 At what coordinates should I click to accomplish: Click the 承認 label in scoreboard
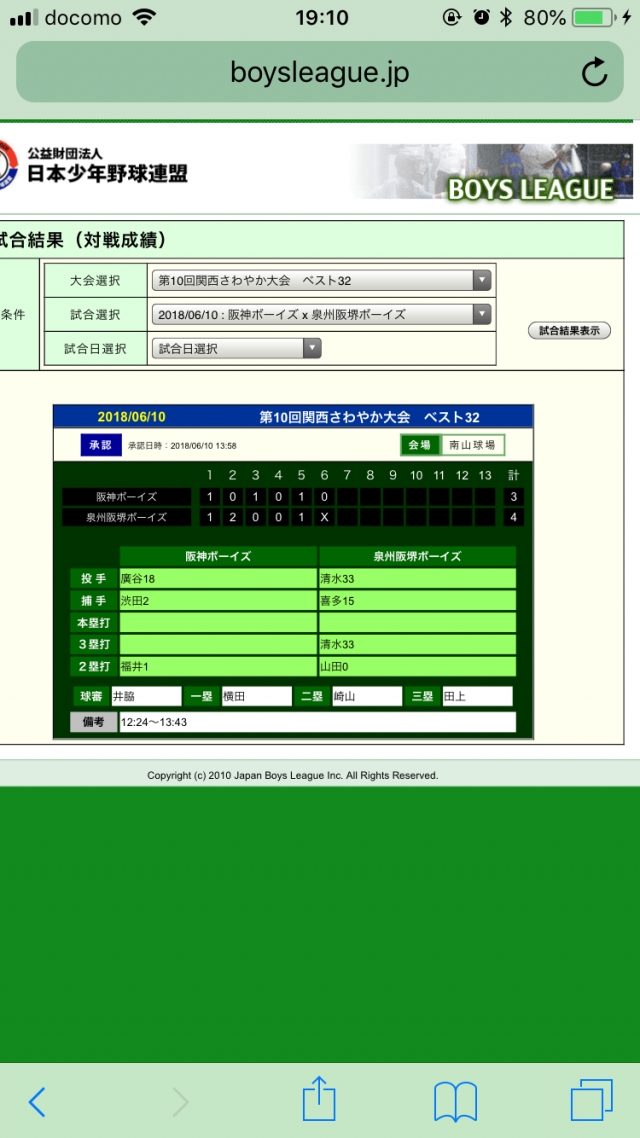coord(100,445)
